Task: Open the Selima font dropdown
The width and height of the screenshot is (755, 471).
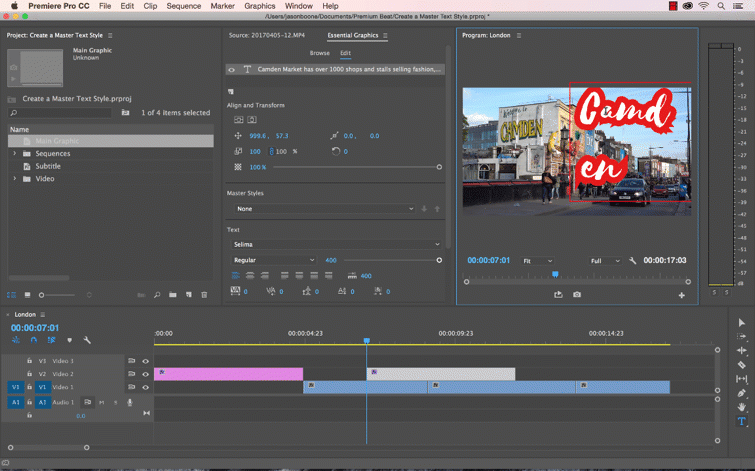Action: (x=336, y=244)
